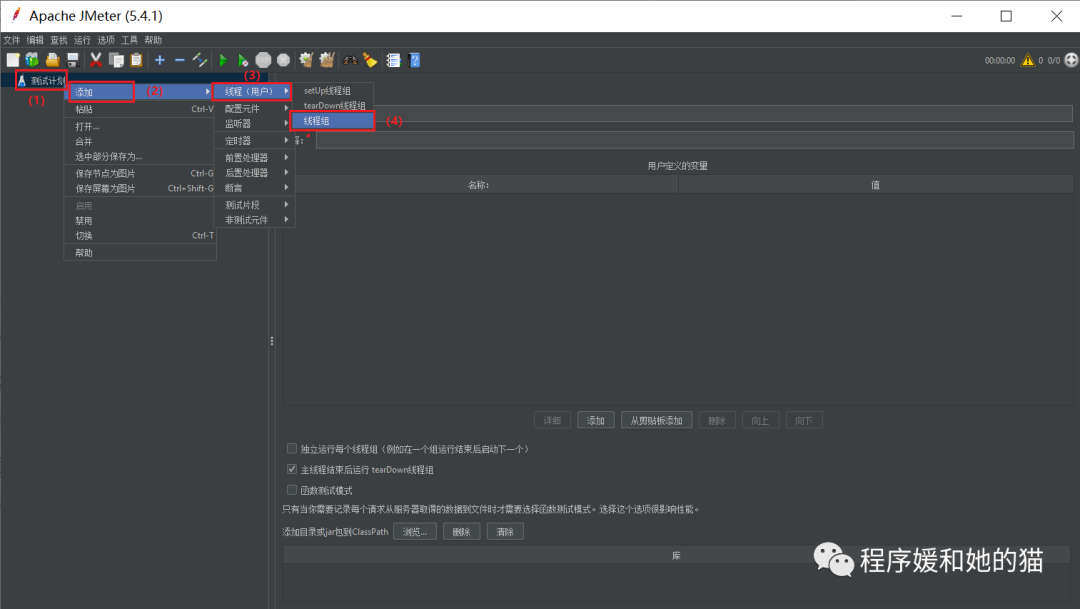Click the Clear All results icon
Screen dimensions: 1080x609
tap(326, 60)
